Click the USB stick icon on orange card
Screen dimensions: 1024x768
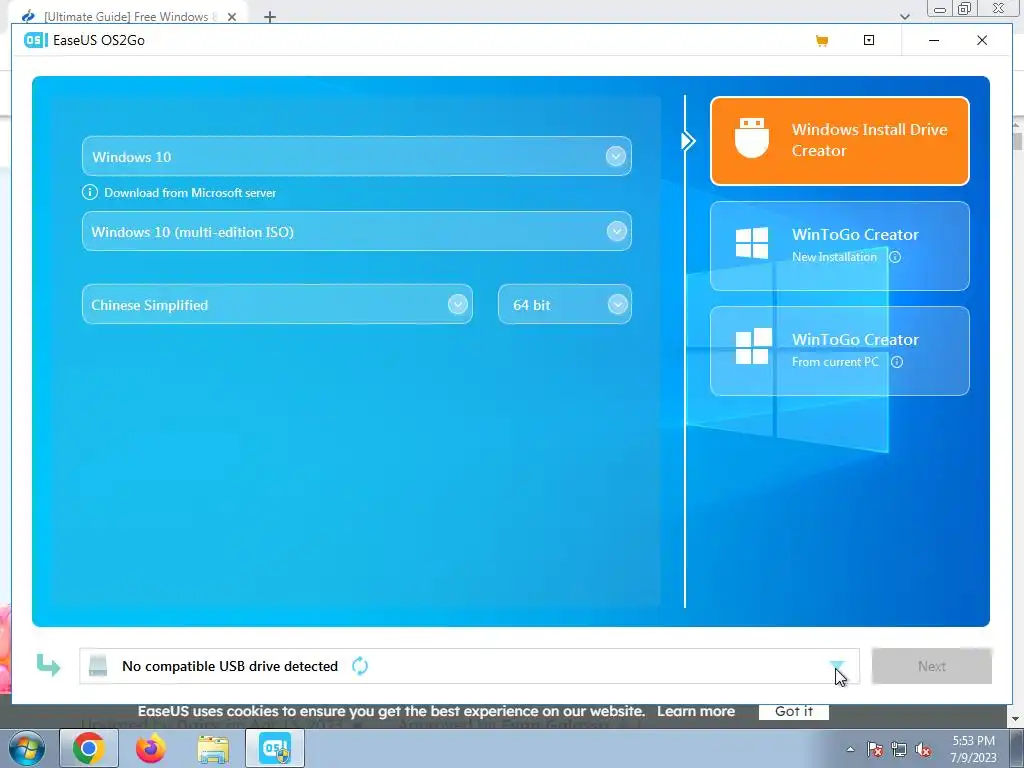coord(752,138)
